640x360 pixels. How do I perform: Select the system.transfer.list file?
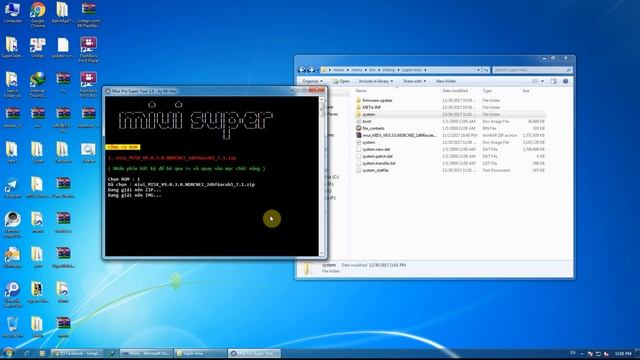click(x=379, y=163)
